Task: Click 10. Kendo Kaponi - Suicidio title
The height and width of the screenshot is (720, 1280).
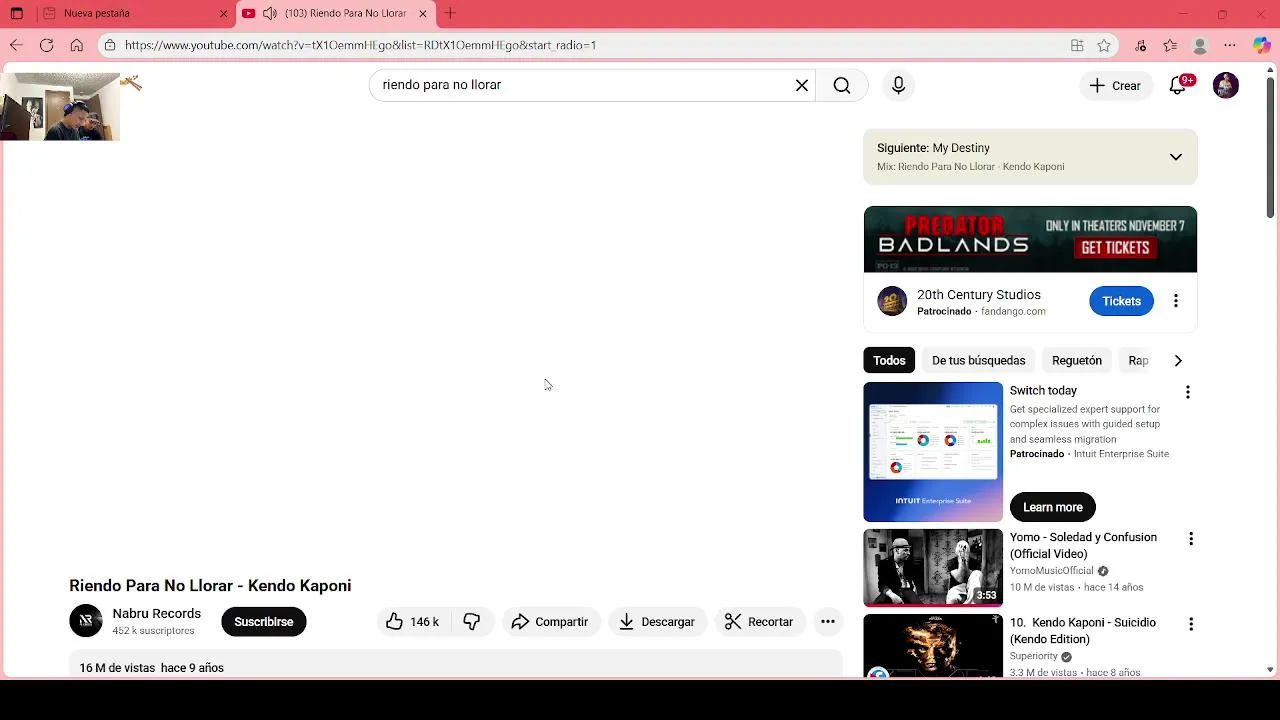Action: (x=1083, y=631)
